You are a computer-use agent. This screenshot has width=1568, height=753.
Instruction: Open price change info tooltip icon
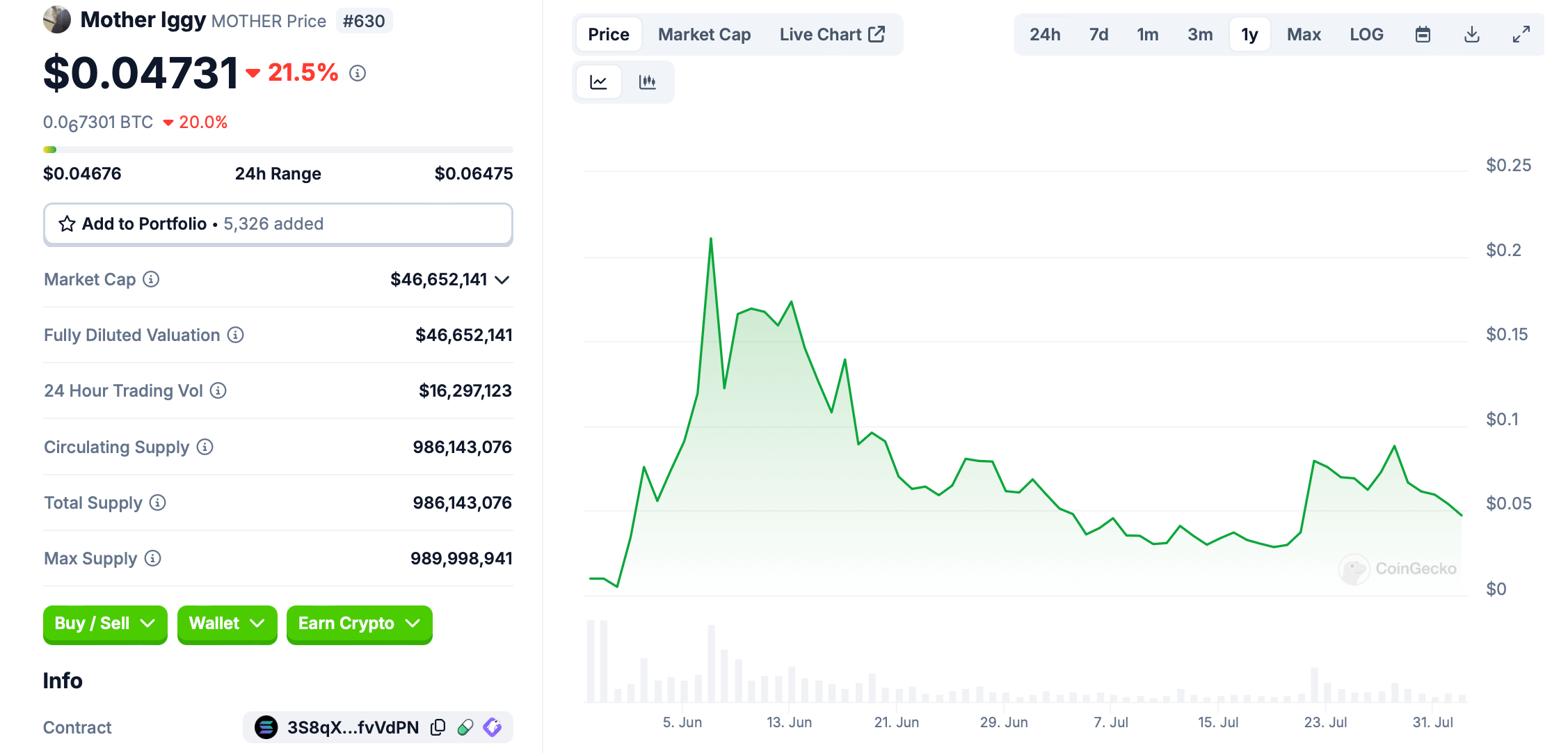click(x=358, y=73)
